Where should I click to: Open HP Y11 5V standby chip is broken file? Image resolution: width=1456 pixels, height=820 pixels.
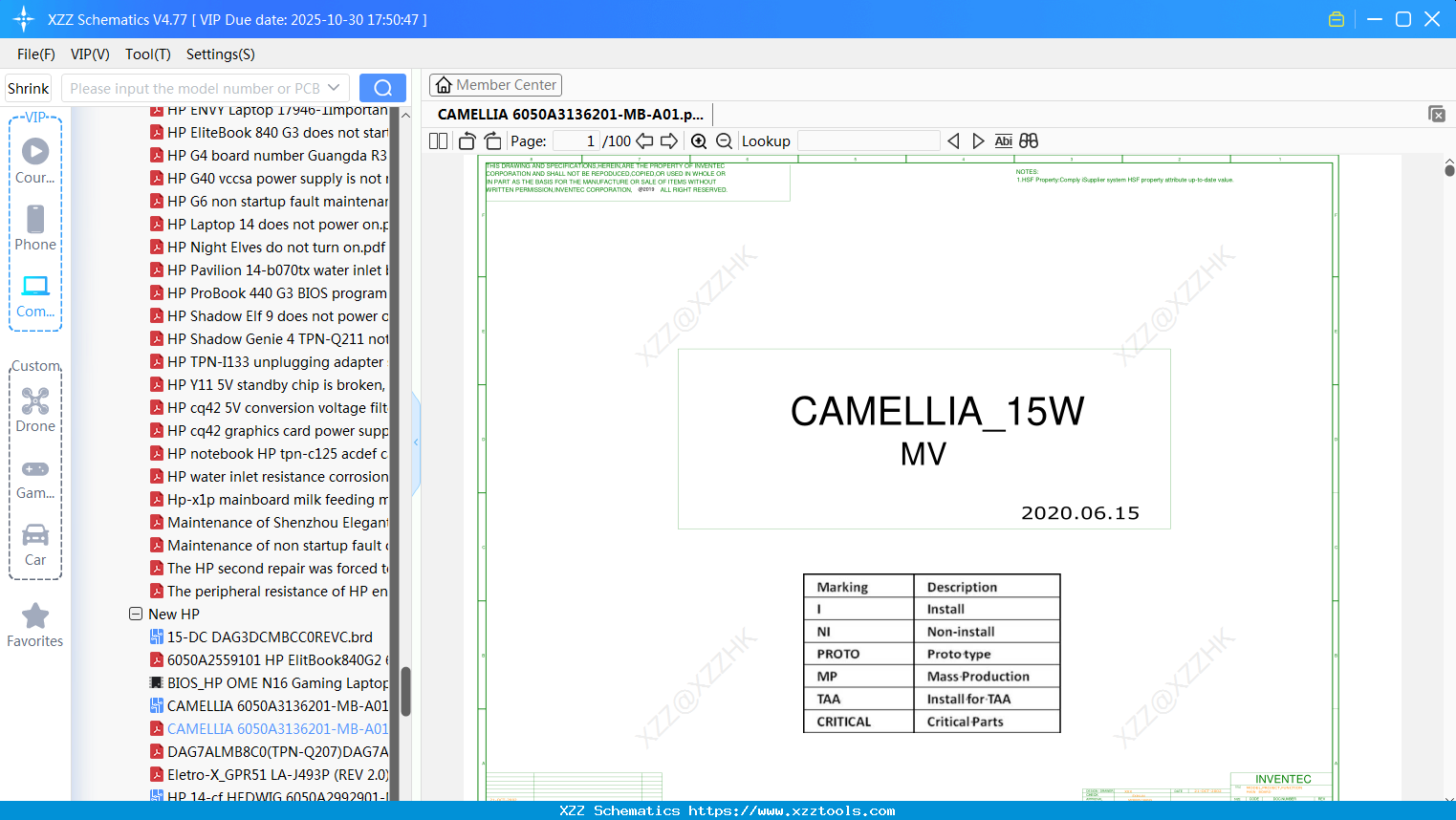tap(269, 385)
